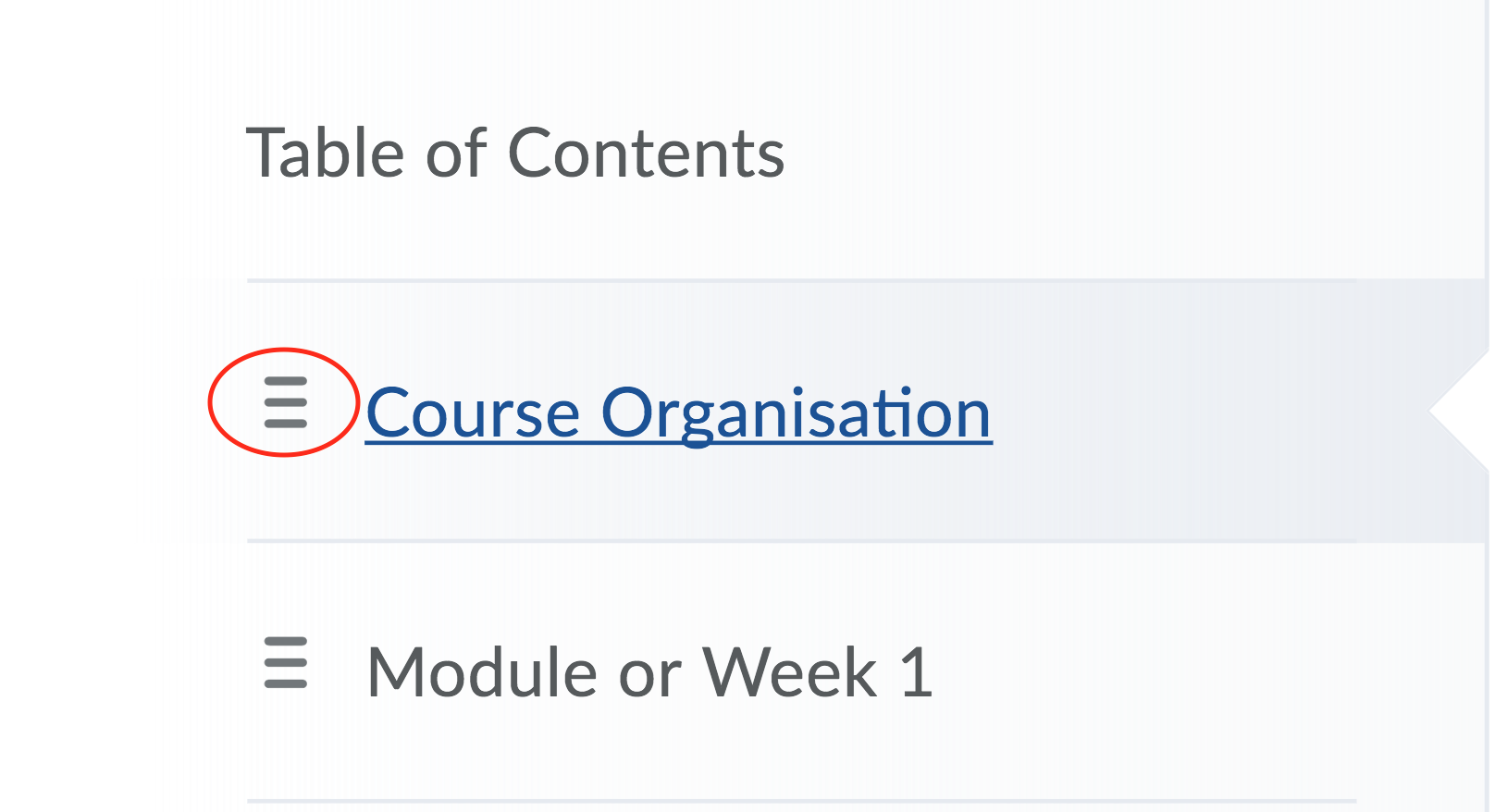The width and height of the screenshot is (1495, 812).
Task: Click the number 1 in the module title
Action: (x=916, y=672)
